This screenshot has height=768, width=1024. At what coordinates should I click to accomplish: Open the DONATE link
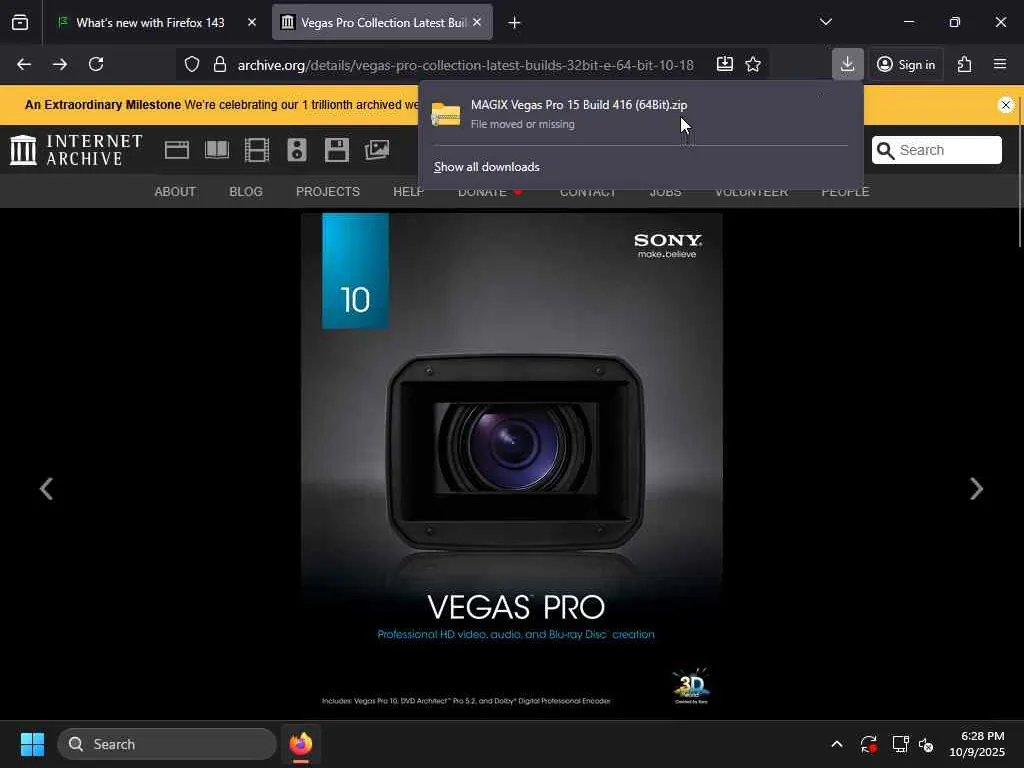(483, 192)
